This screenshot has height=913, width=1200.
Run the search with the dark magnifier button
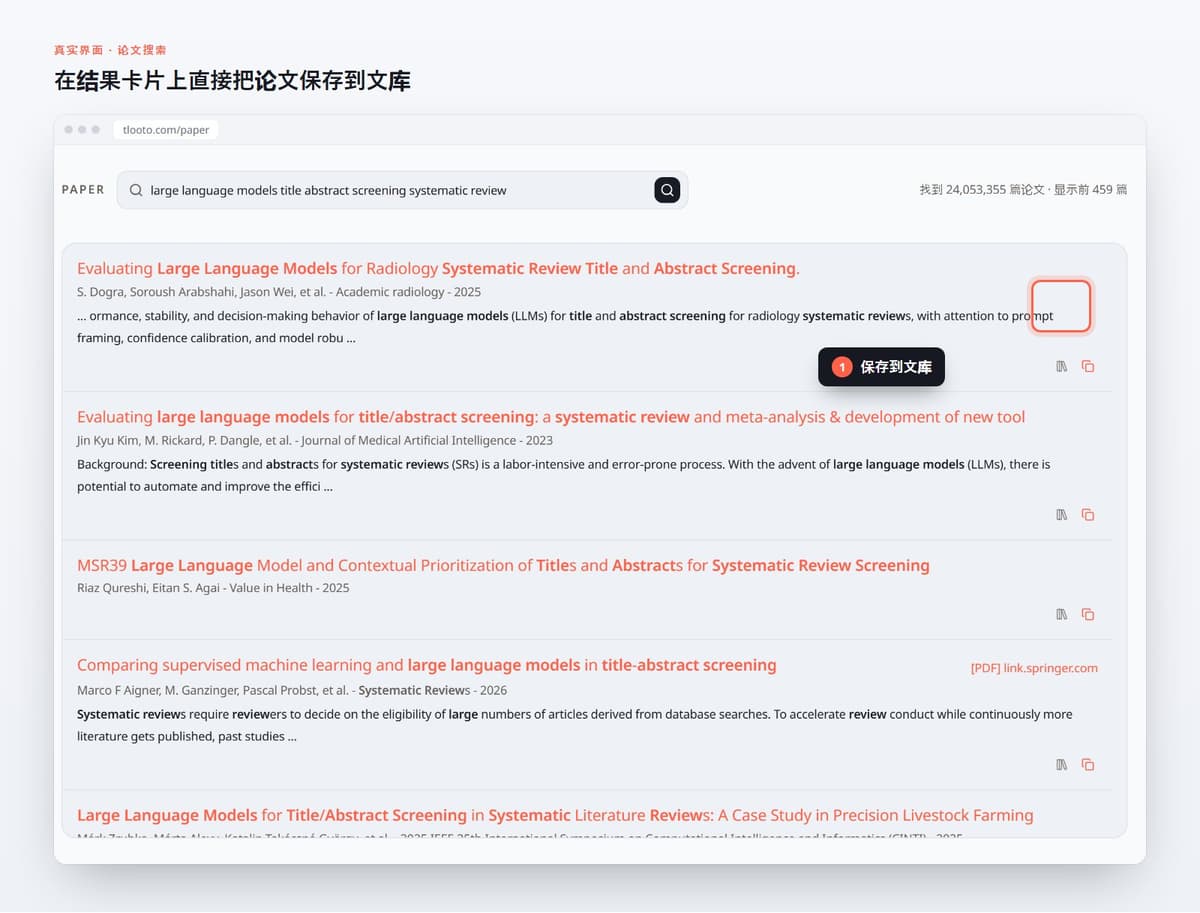[x=667, y=190]
